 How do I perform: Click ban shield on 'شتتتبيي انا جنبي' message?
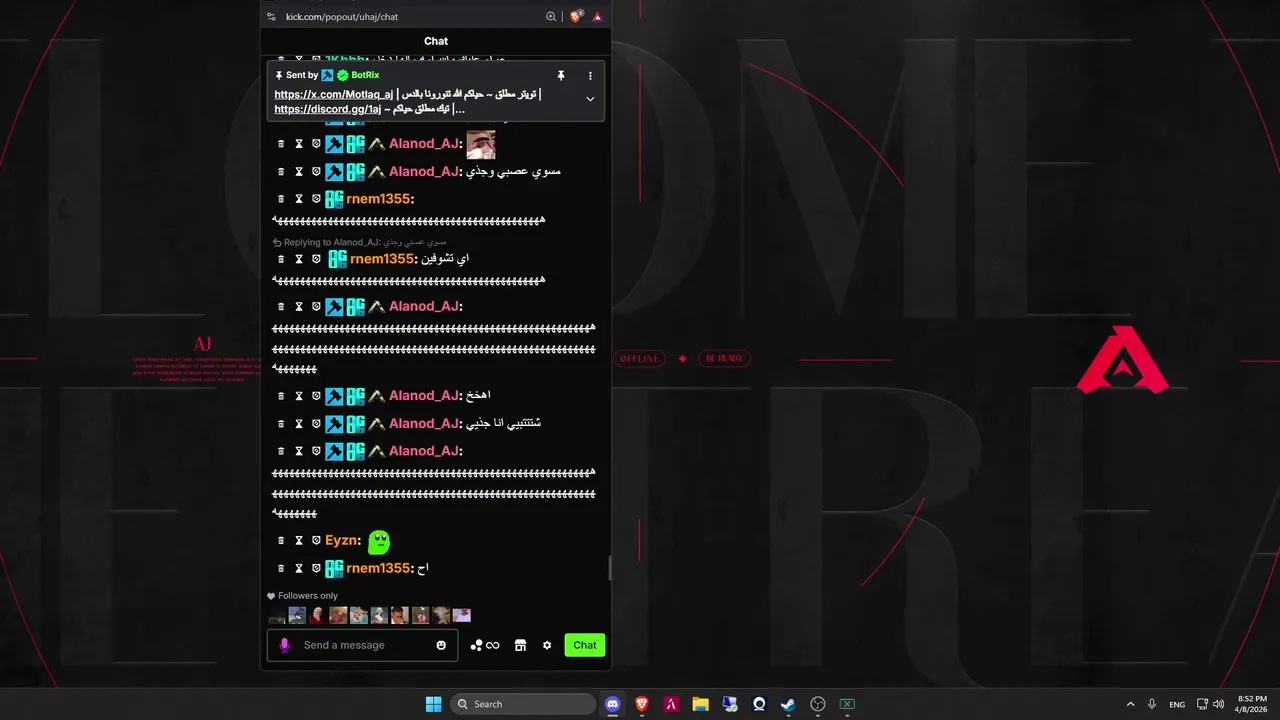coord(316,424)
